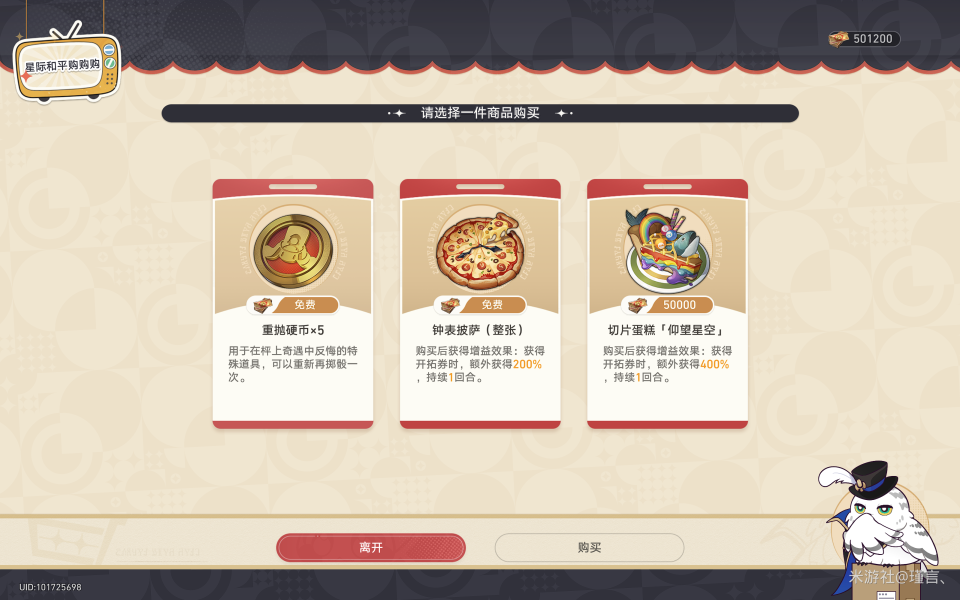Click the 星际和平购购购 TV logo
Screen dimensions: 960x600
[x=67, y=66]
